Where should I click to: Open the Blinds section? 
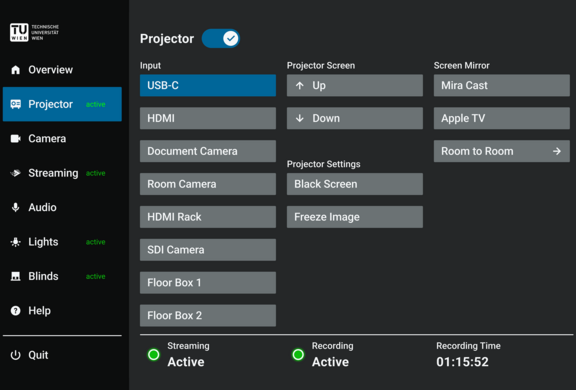(x=62, y=276)
